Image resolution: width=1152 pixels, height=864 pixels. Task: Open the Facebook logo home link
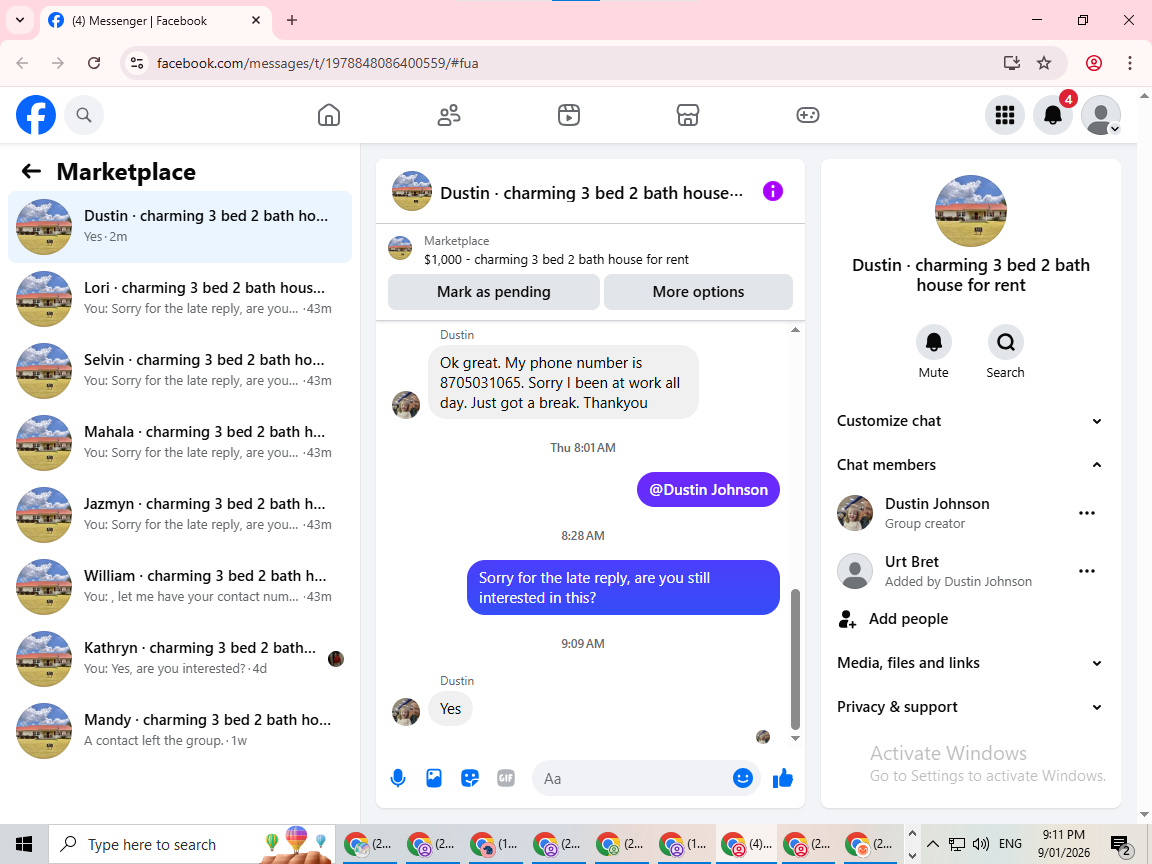click(36, 115)
